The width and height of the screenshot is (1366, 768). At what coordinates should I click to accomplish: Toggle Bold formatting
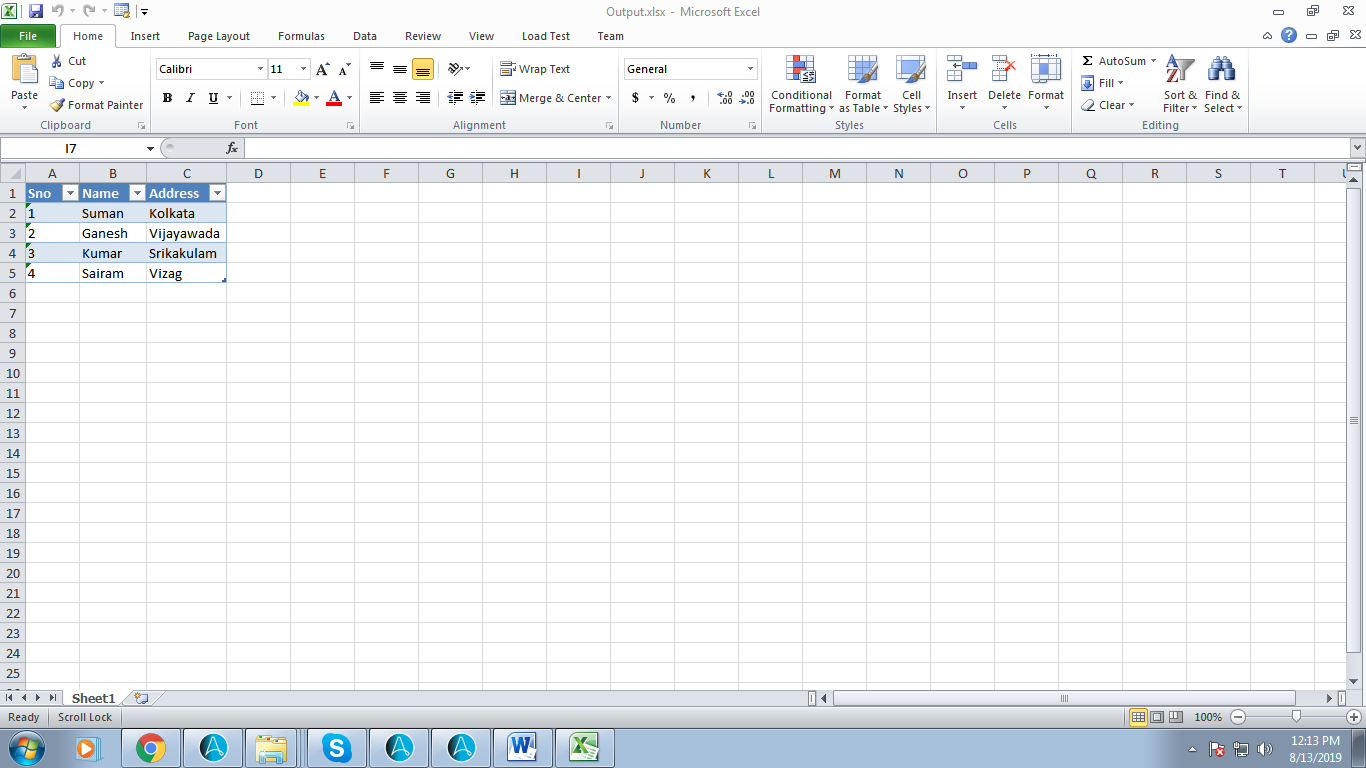[167, 98]
